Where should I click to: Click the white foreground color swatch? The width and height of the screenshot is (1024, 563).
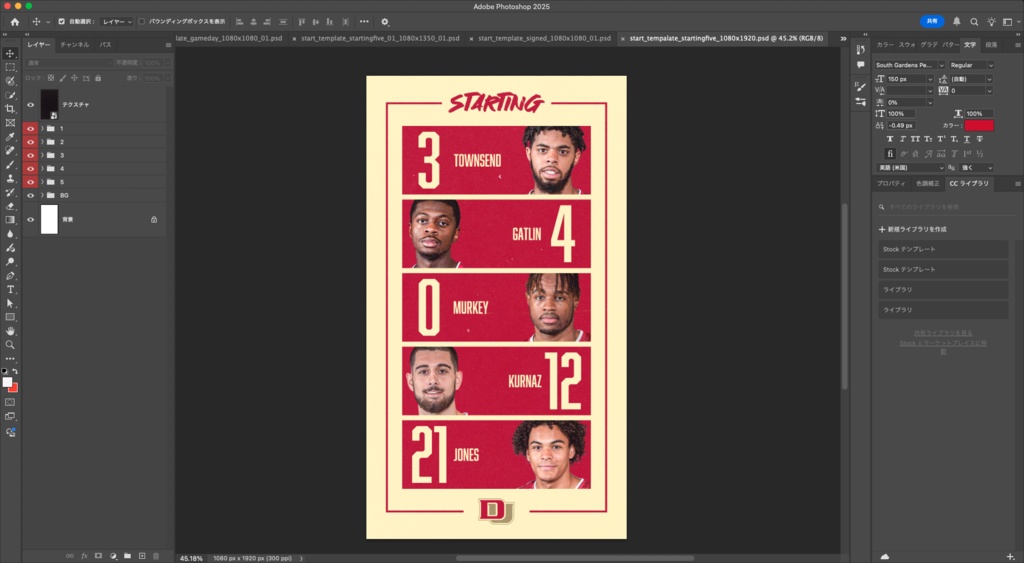pos(7,382)
